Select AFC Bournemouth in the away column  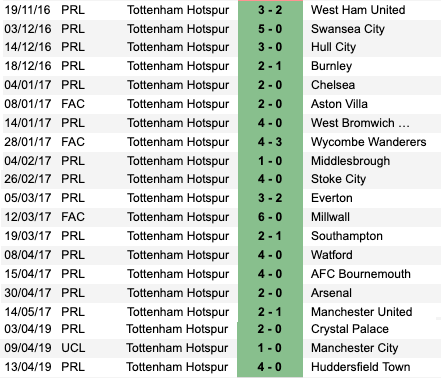(x=361, y=274)
